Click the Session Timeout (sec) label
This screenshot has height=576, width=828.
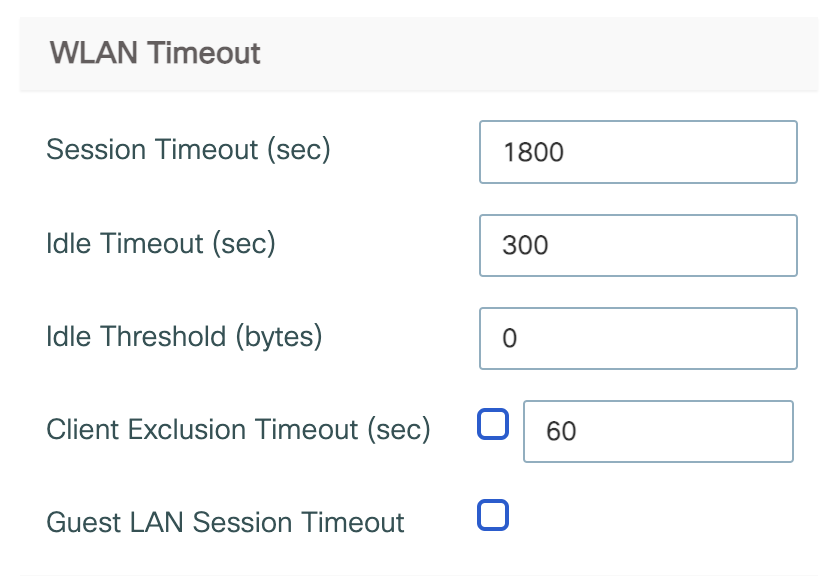click(188, 150)
